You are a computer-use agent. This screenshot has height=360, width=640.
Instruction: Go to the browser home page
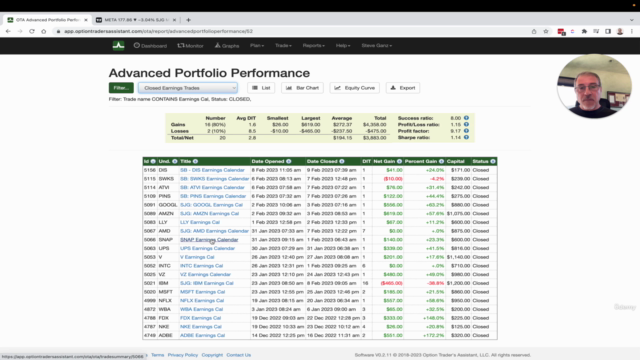[x=44, y=31]
